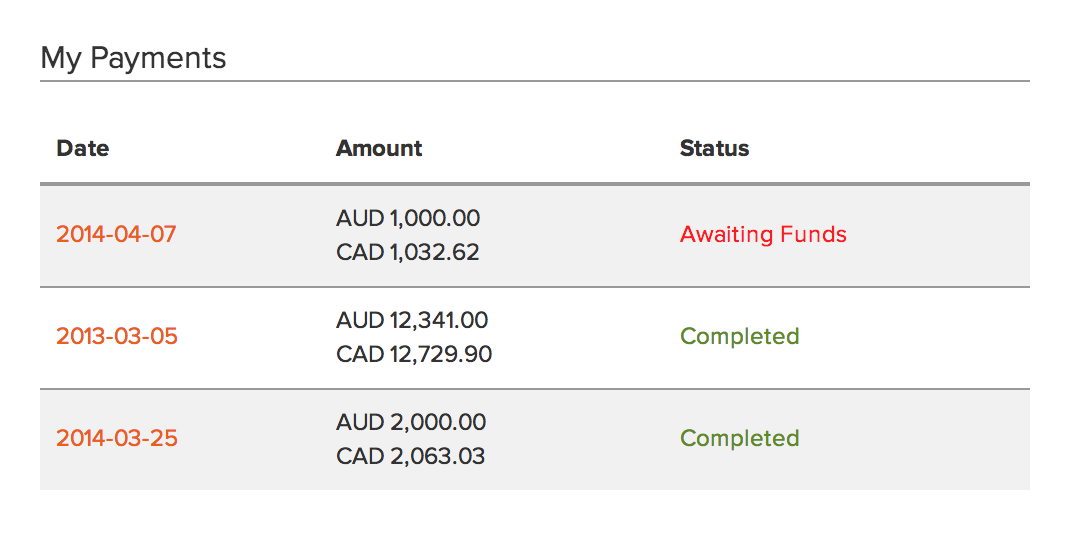Select the CAD 2,063.03 amount
This screenshot has height=544, width=1078.
(x=411, y=456)
